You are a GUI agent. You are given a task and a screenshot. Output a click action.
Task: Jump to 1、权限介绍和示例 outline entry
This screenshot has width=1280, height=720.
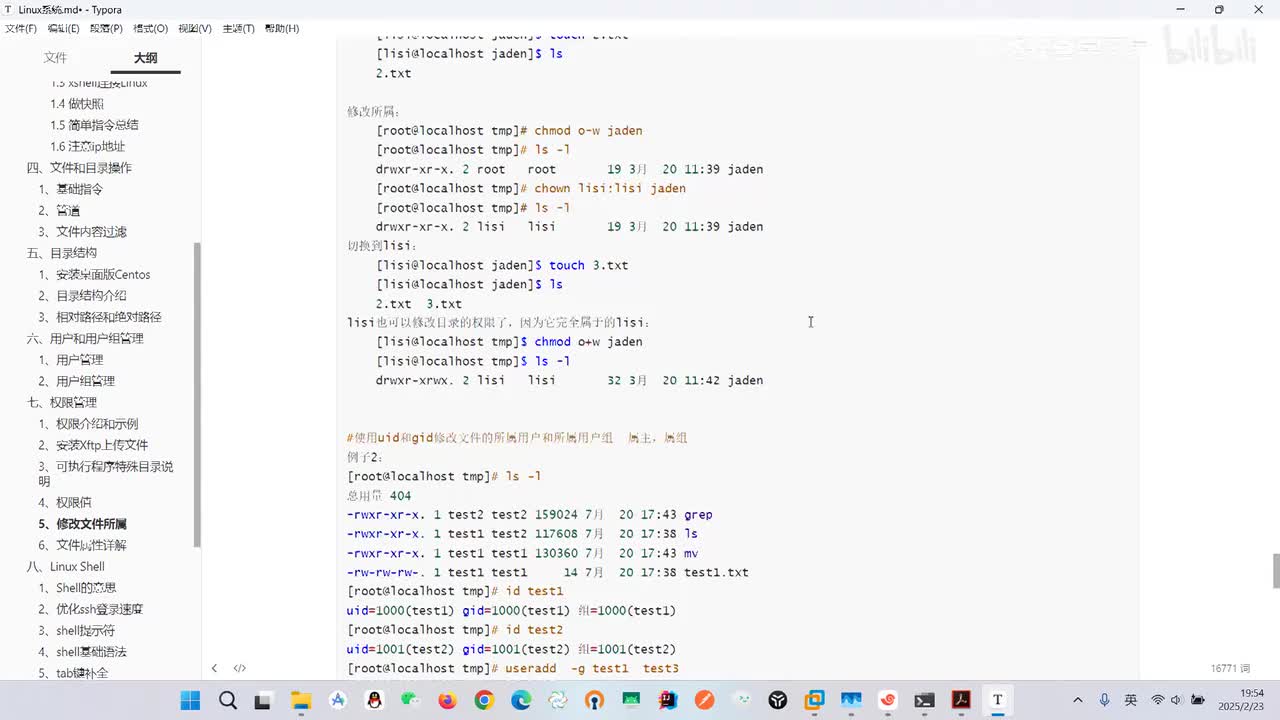point(89,424)
